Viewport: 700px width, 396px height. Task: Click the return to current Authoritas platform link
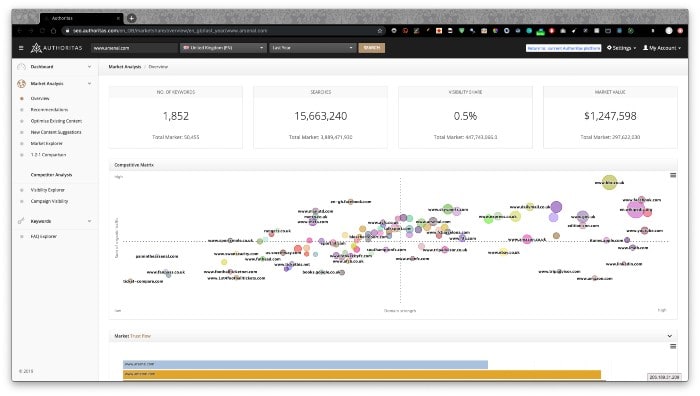tap(563, 48)
